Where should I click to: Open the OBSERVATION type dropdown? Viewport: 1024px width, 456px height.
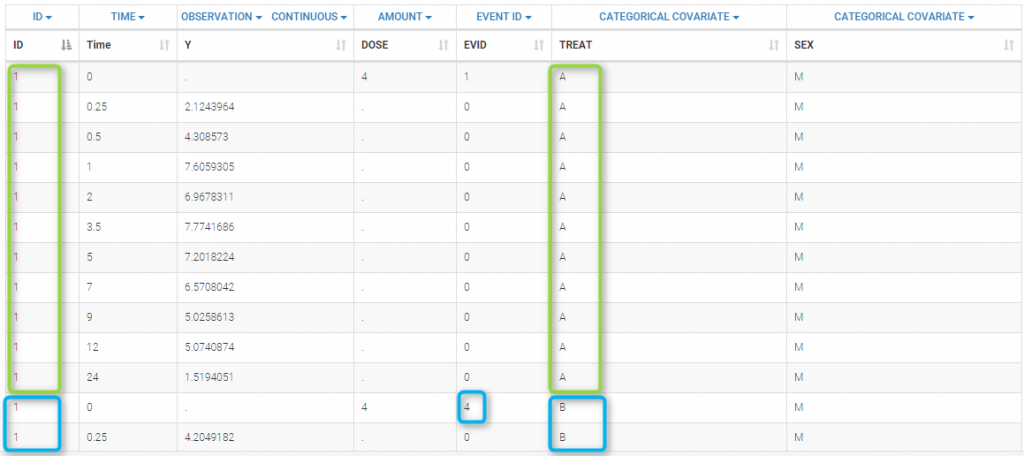coord(221,17)
